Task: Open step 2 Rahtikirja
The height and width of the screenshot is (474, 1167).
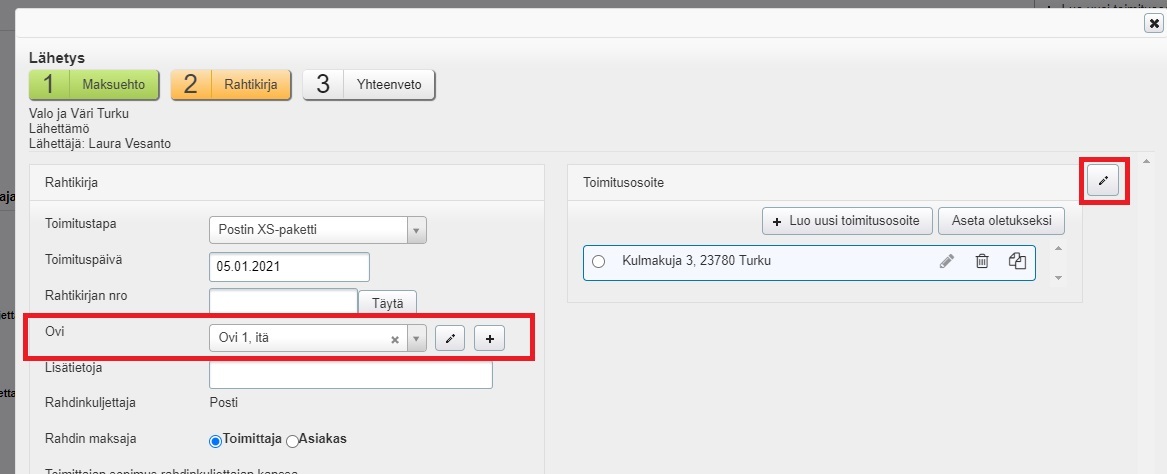Action: [230, 85]
